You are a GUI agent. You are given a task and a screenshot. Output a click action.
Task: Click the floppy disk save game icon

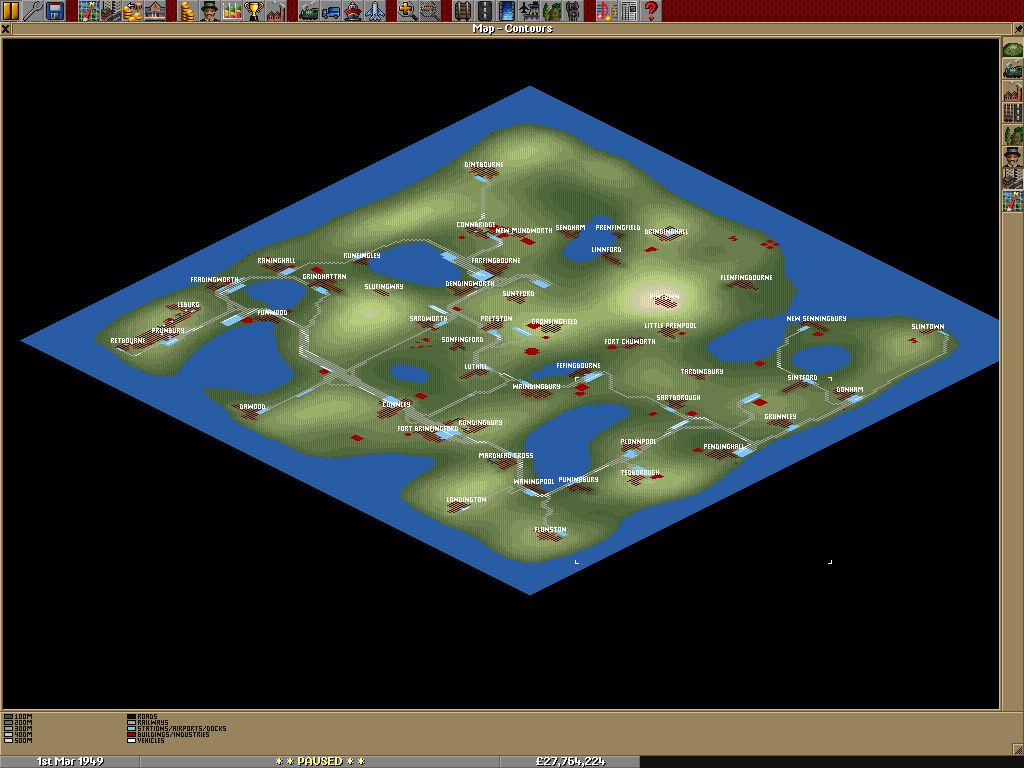point(55,10)
